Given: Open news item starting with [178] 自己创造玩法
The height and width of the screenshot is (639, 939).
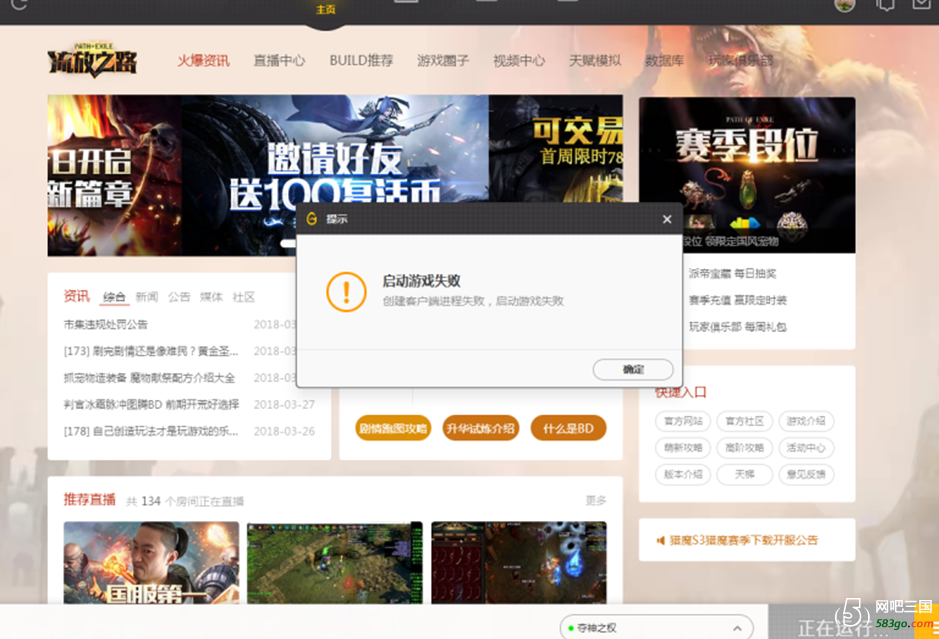Looking at the screenshot, I should point(151,431).
